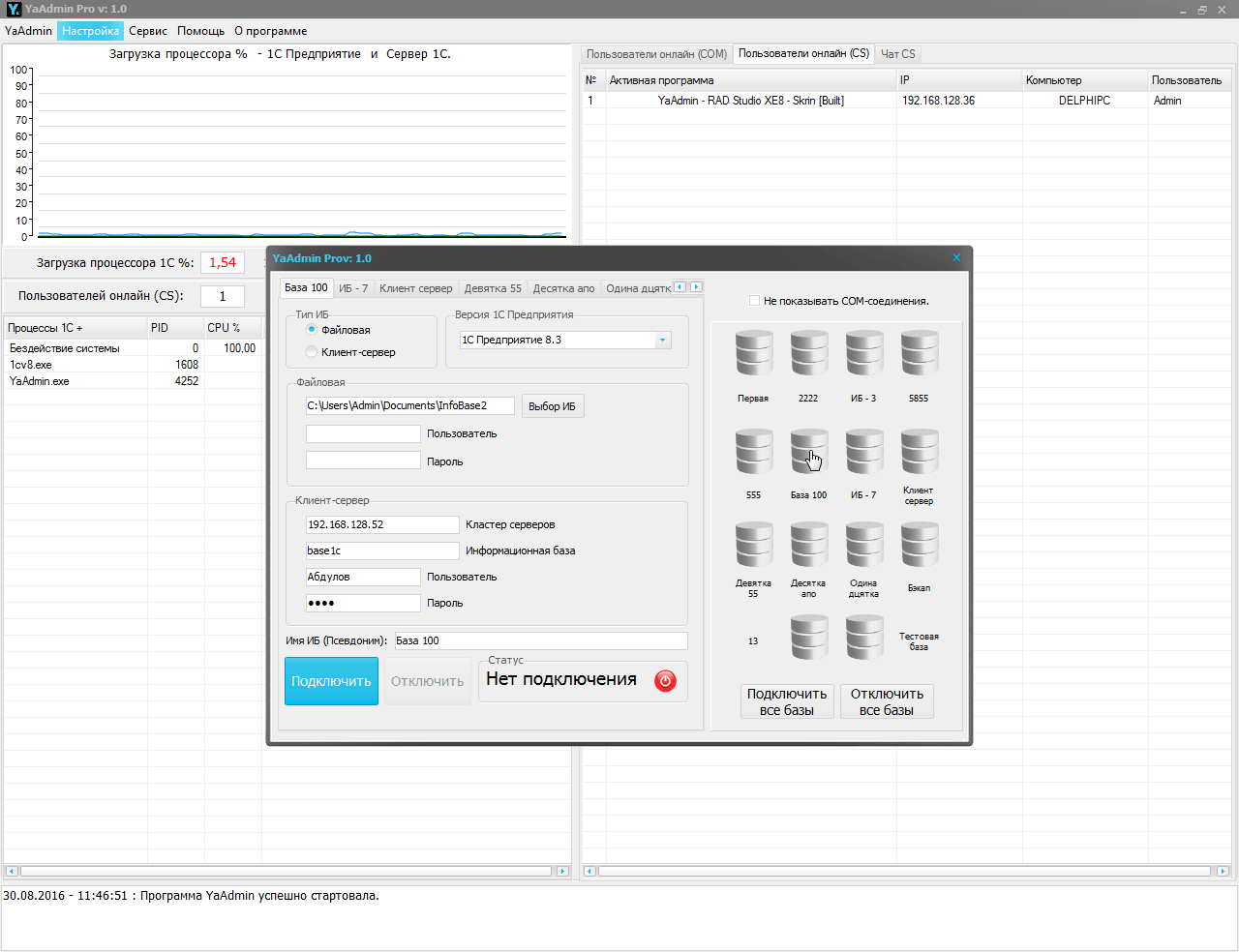The image size is (1239, 952).
Task: Open the Девятка 55 dialog tab
Action: coord(493,288)
